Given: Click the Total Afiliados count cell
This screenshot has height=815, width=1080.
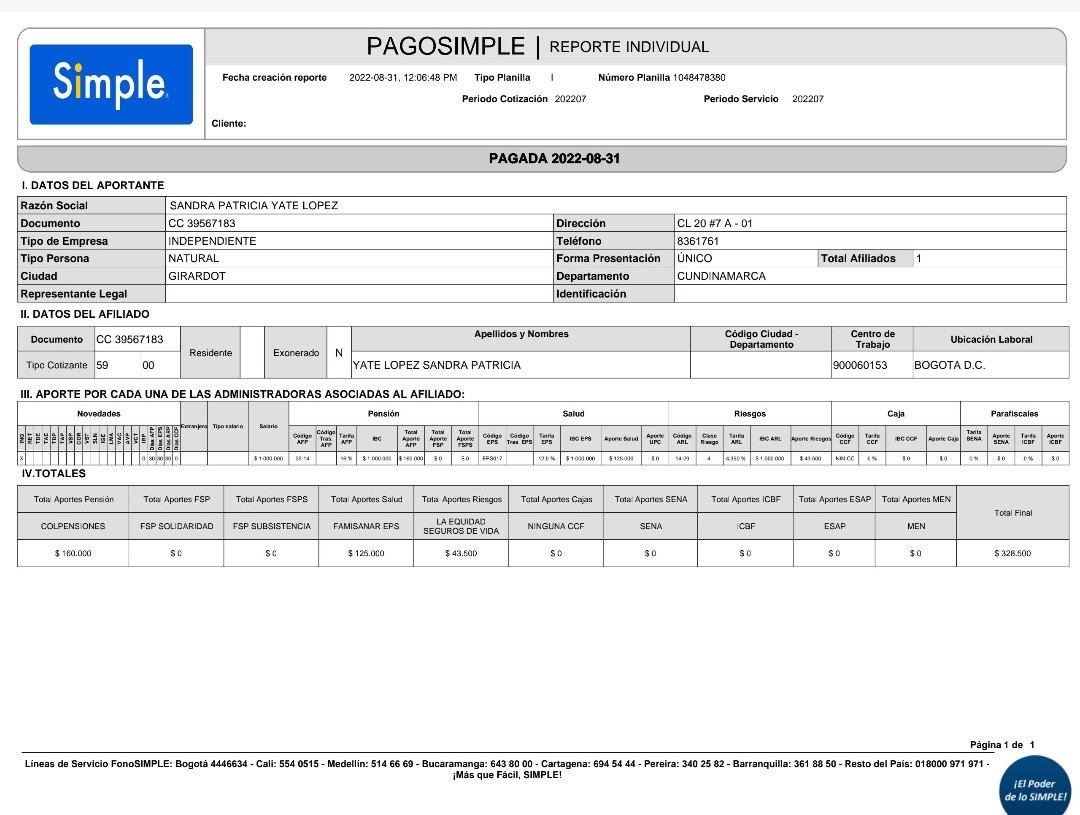Looking at the screenshot, I should coord(919,259).
